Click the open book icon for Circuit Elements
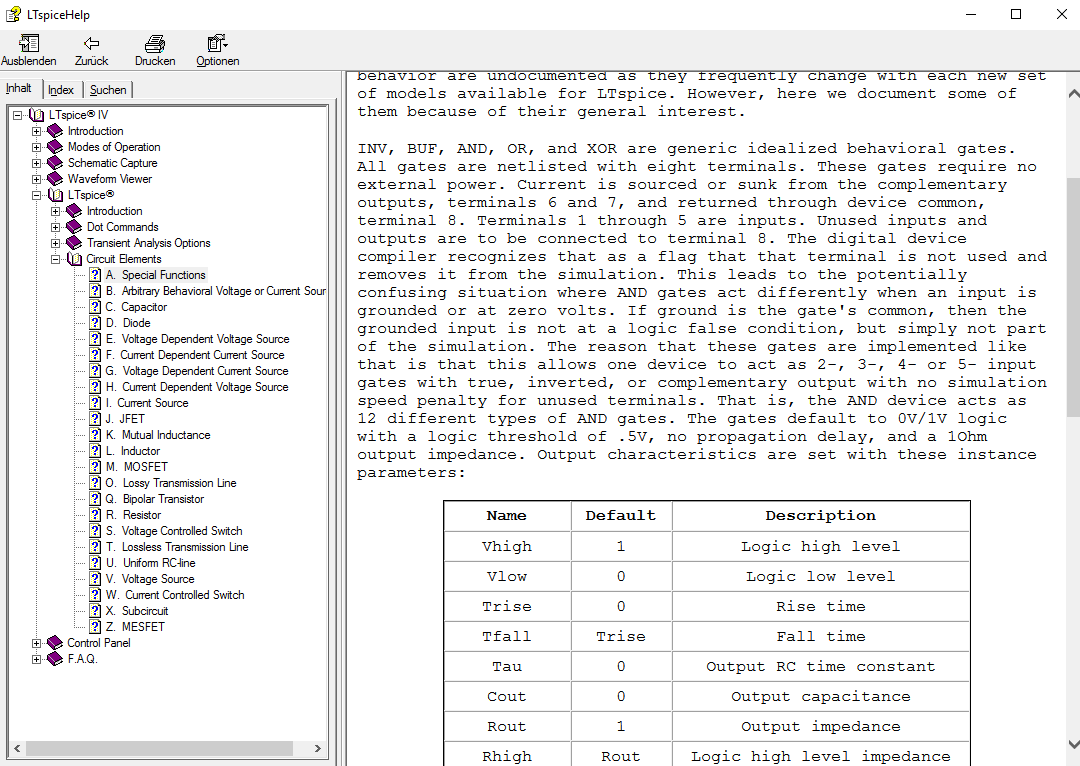 (x=74, y=259)
